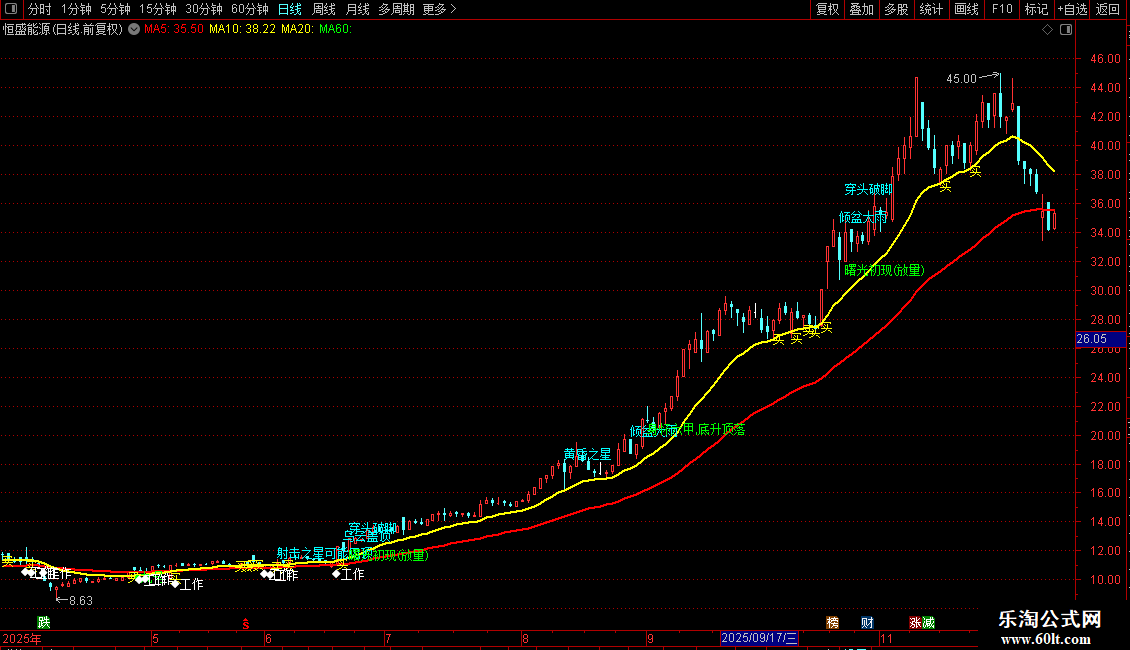Click the 叠加 overlay button
The height and width of the screenshot is (650, 1130).
[x=861, y=9]
